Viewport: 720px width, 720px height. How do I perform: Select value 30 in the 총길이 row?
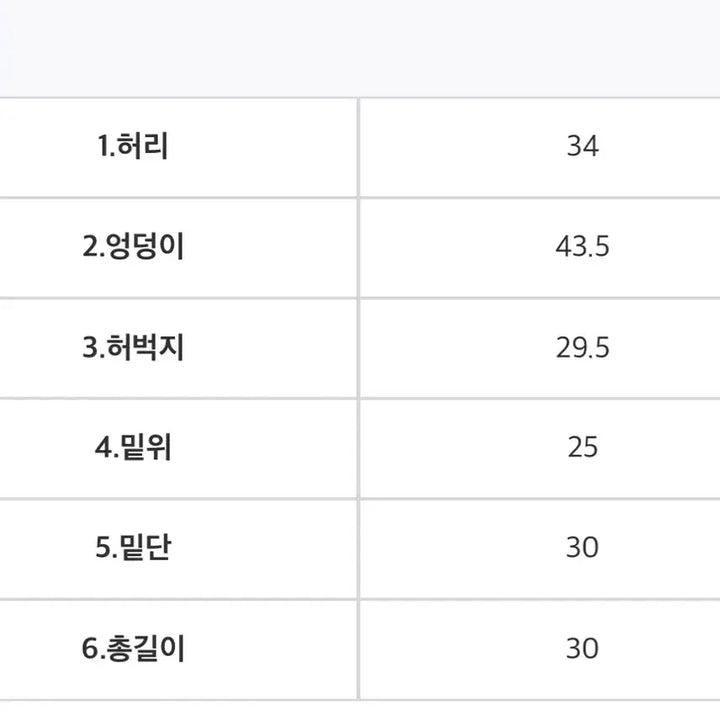point(581,648)
